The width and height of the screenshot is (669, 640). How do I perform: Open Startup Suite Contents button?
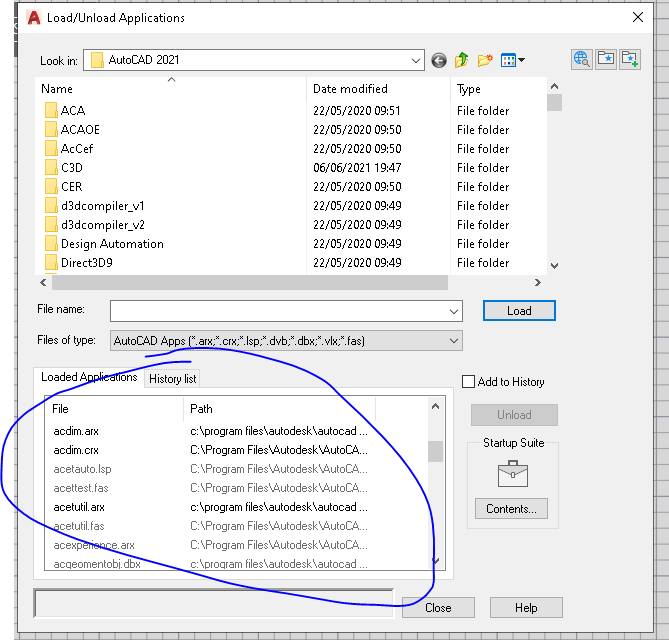[x=511, y=509]
